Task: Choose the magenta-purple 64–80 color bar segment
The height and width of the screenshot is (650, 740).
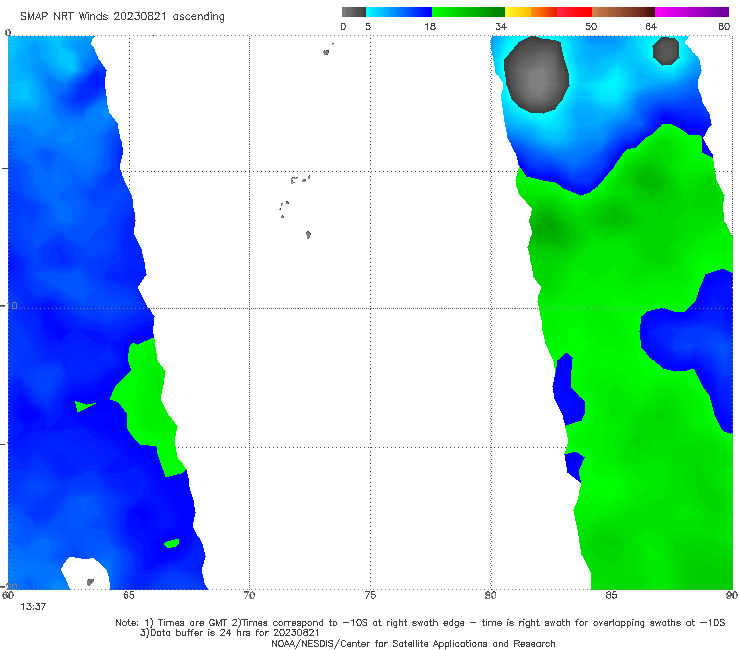Action: click(692, 12)
